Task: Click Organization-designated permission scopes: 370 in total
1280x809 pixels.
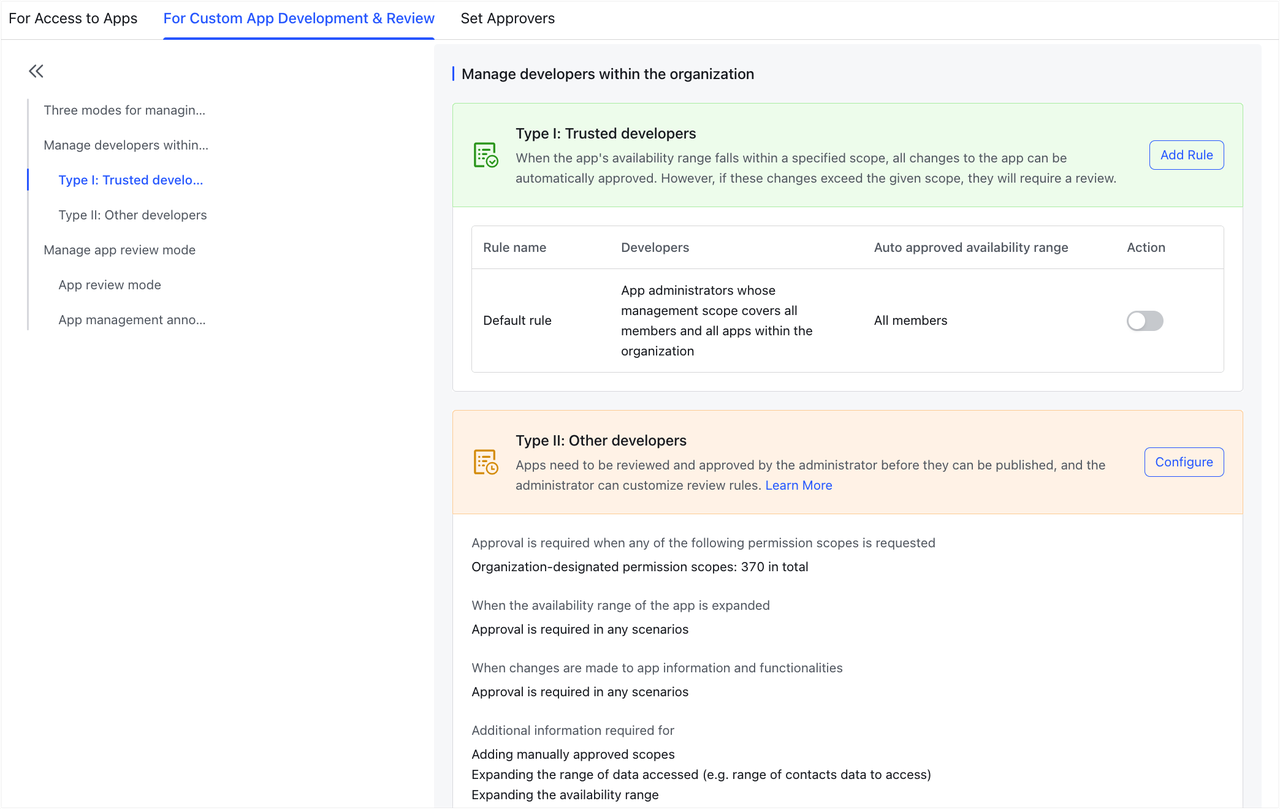Action: point(640,567)
